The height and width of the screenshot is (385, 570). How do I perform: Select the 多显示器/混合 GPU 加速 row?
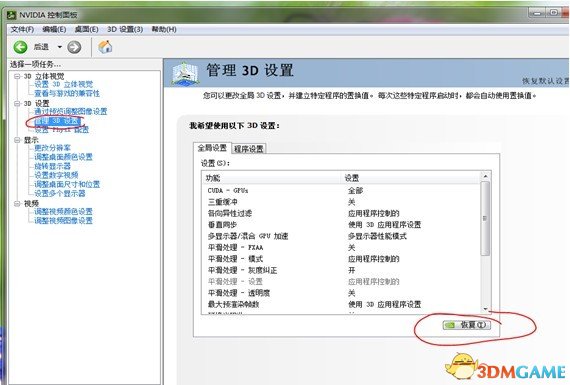[x=341, y=236]
